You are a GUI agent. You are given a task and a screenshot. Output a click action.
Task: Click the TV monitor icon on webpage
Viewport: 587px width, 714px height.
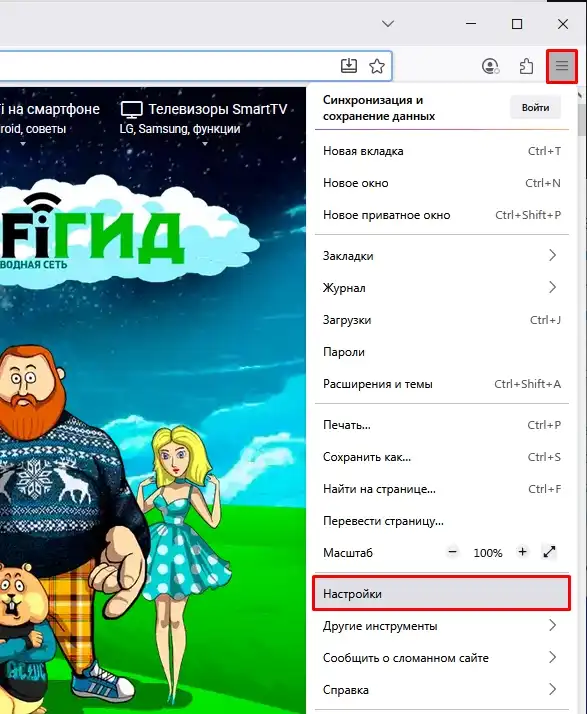(132, 110)
